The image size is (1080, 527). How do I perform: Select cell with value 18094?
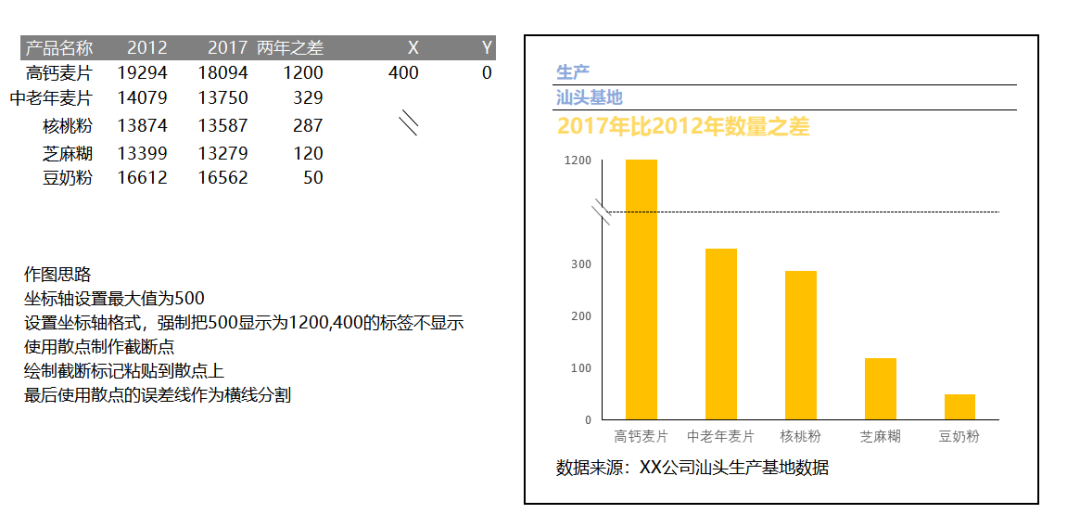click(223, 73)
